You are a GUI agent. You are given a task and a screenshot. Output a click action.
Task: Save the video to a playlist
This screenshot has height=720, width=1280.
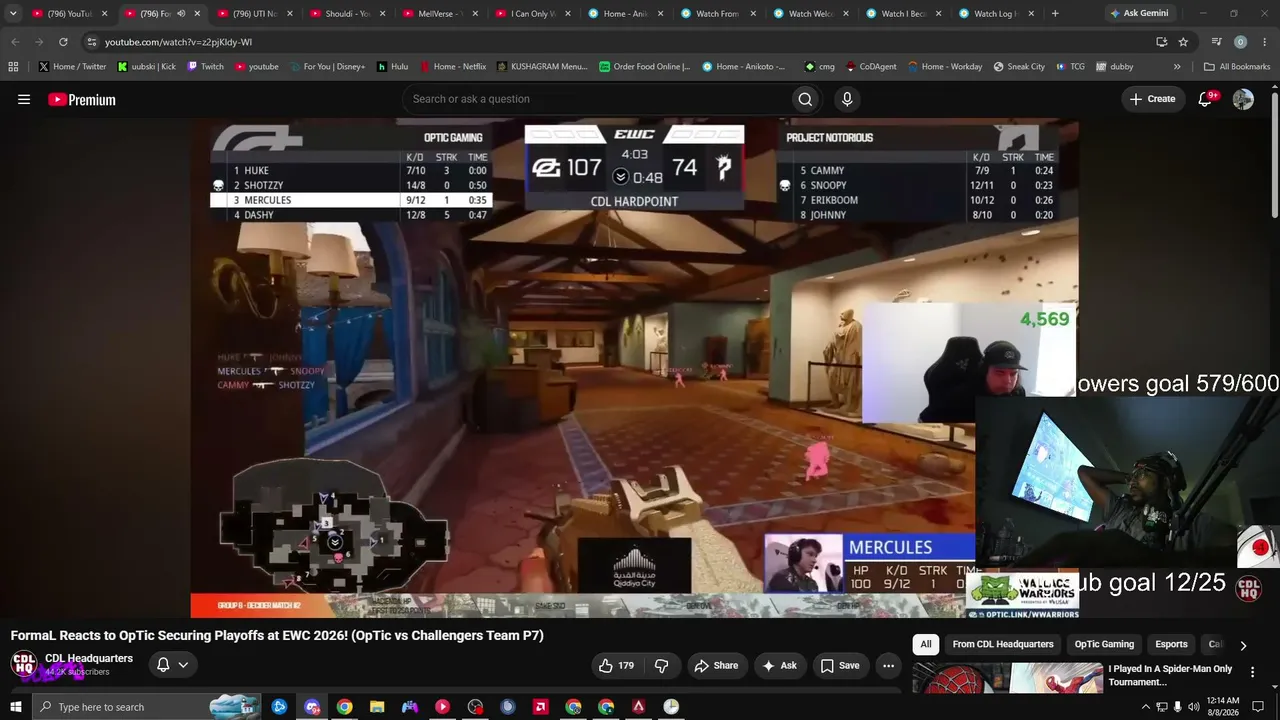tap(840, 665)
